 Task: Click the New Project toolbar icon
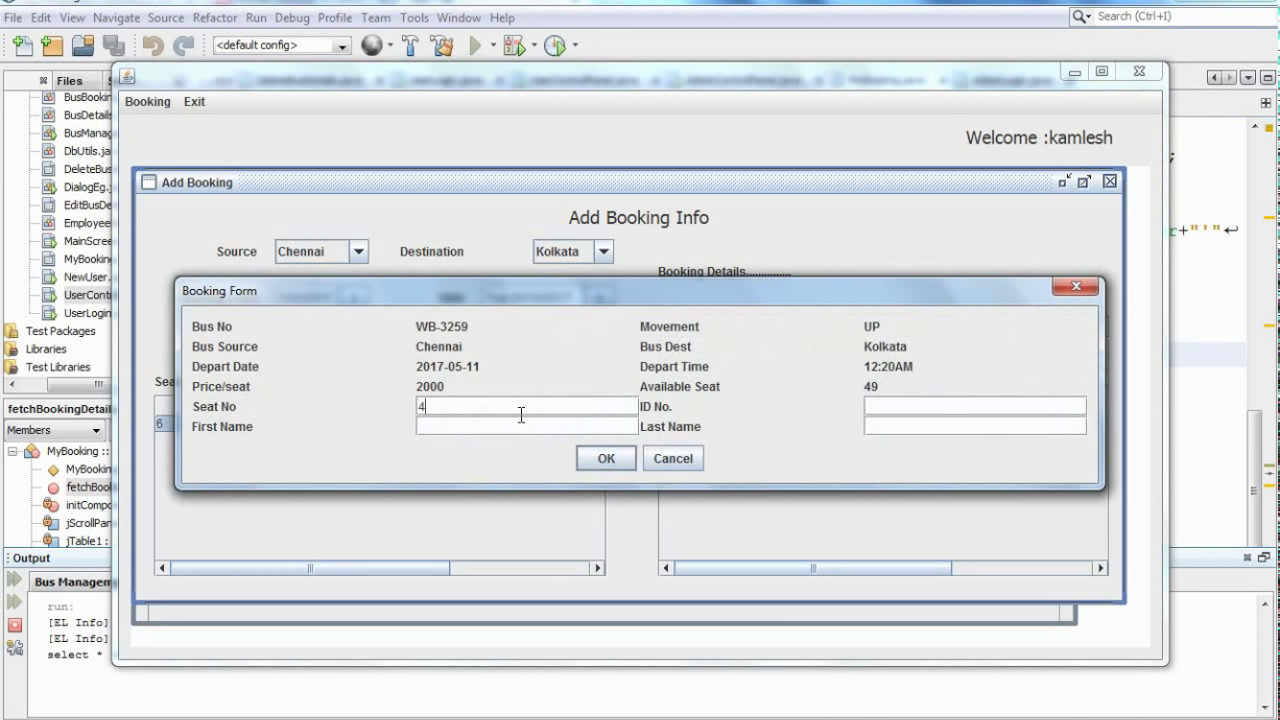pyautogui.click(x=52, y=45)
